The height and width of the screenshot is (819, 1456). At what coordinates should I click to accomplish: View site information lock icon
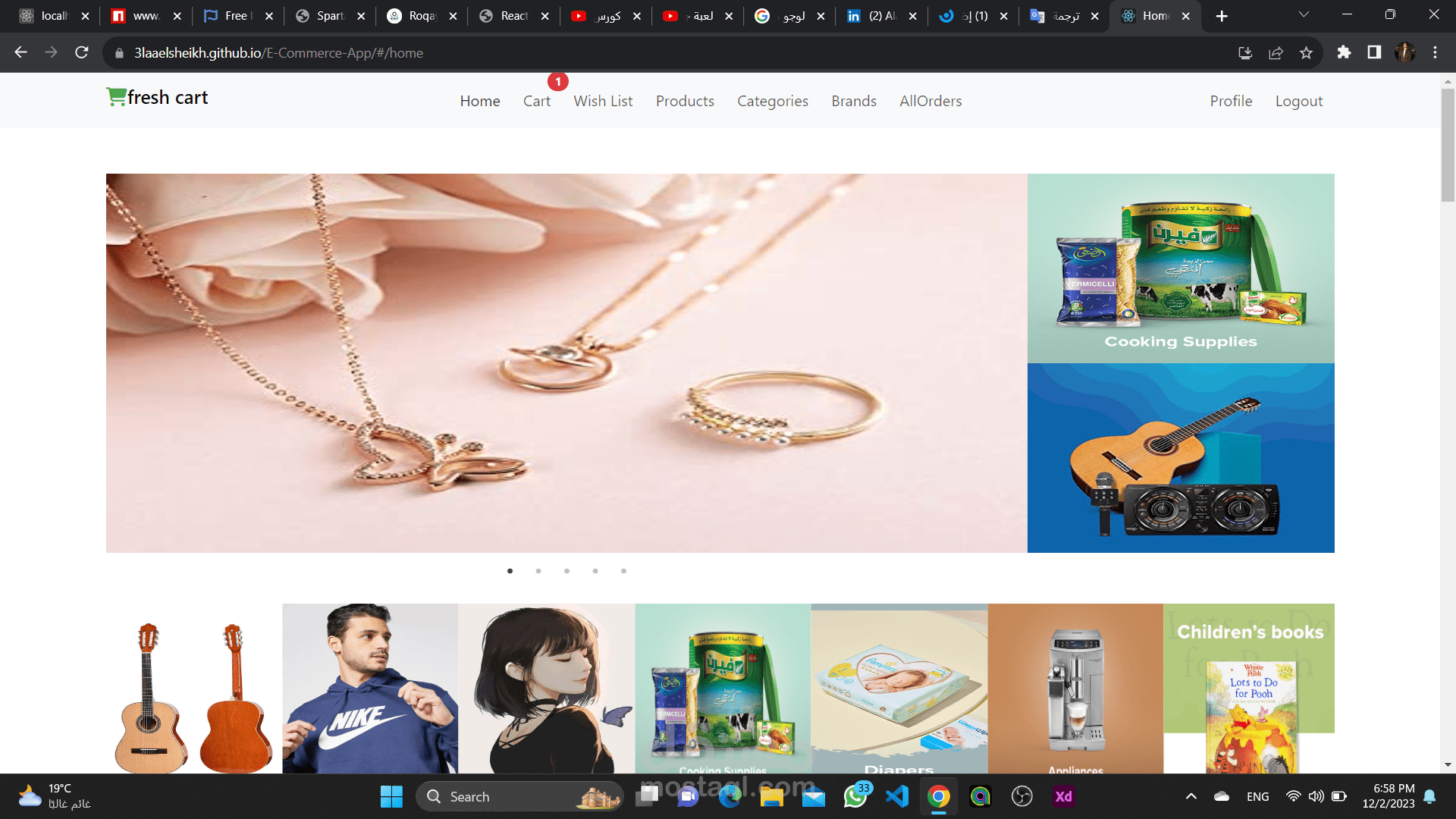(119, 53)
